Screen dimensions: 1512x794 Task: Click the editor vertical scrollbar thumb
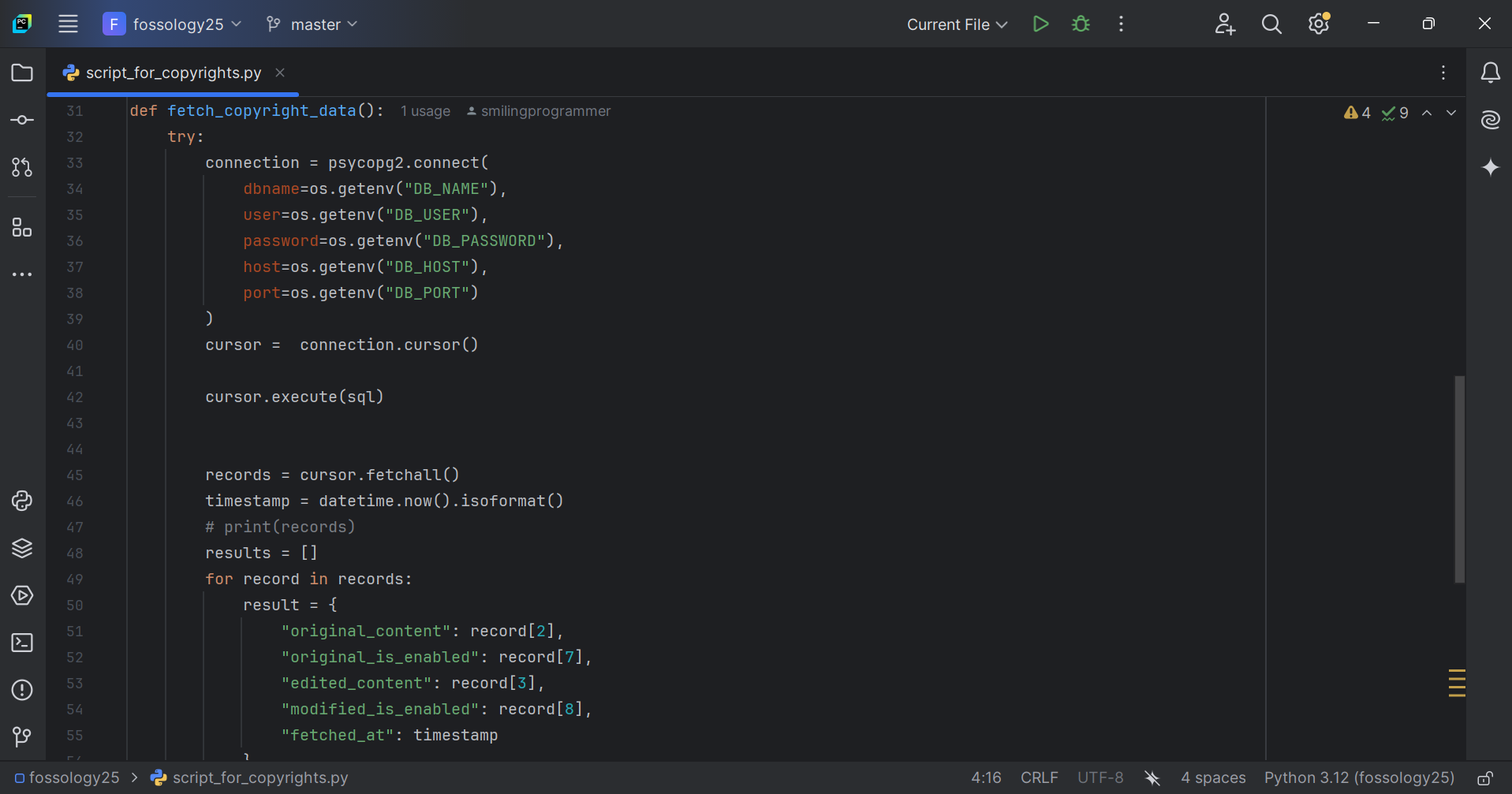pos(1459,479)
